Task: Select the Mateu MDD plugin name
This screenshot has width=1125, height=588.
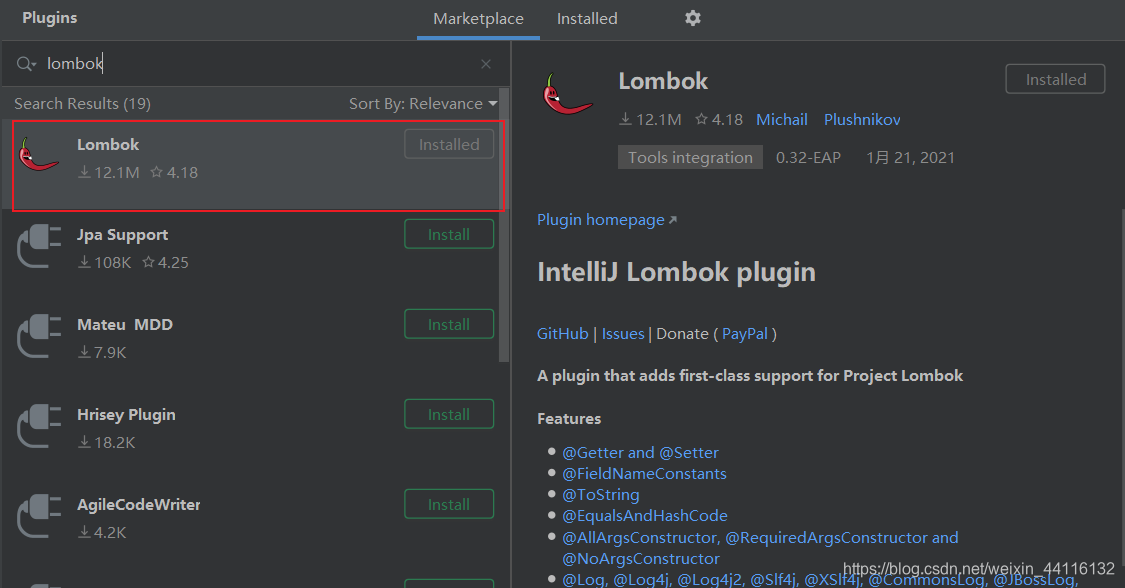Action: click(x=125, y=325)
